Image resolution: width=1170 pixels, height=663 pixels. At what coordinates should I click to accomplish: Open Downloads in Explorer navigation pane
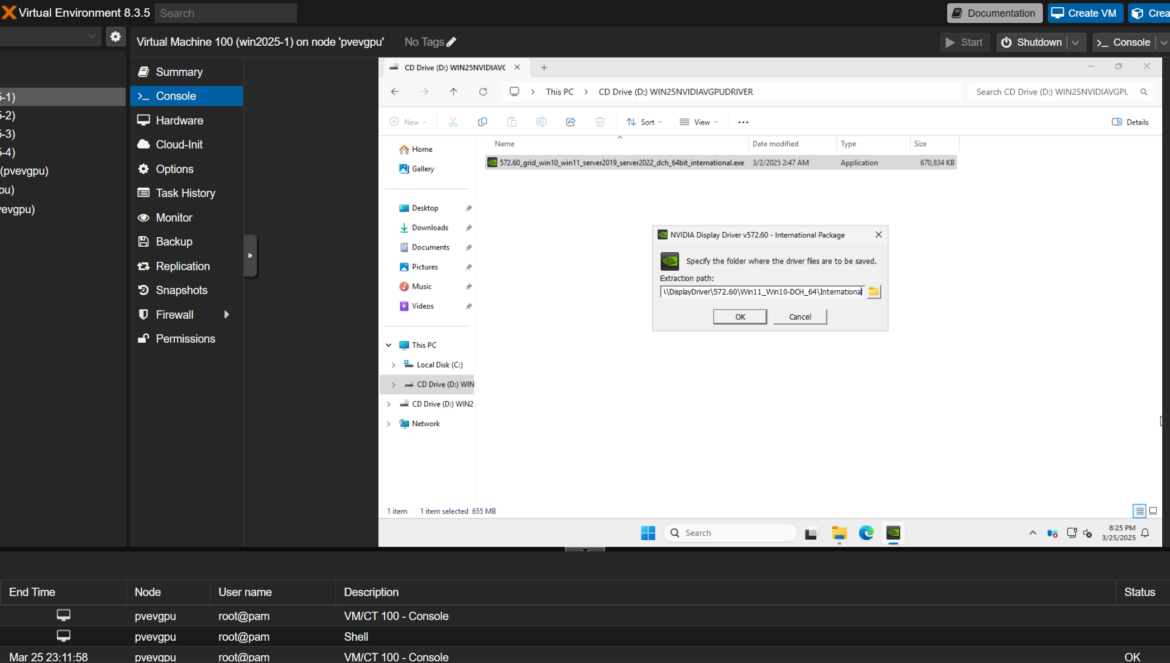(430, 227)
